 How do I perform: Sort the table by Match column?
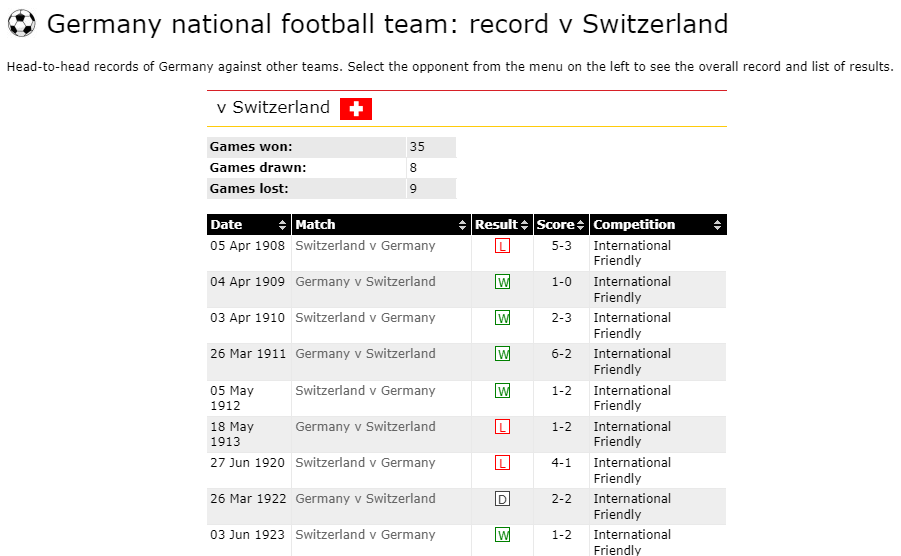coord(380,225)
